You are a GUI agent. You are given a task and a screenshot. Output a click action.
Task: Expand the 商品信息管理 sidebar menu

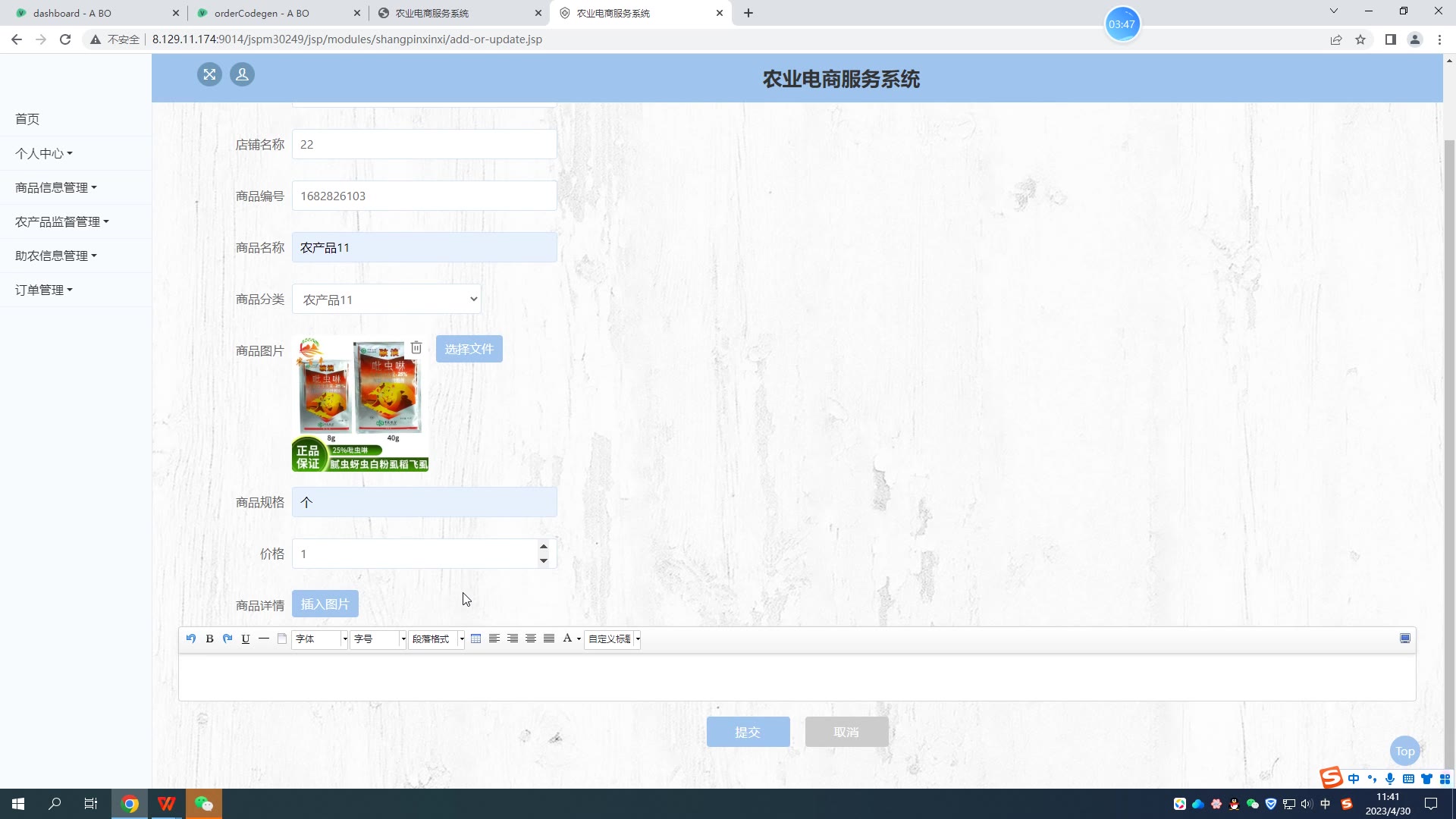pyautogui.click(x=56, y=187)
